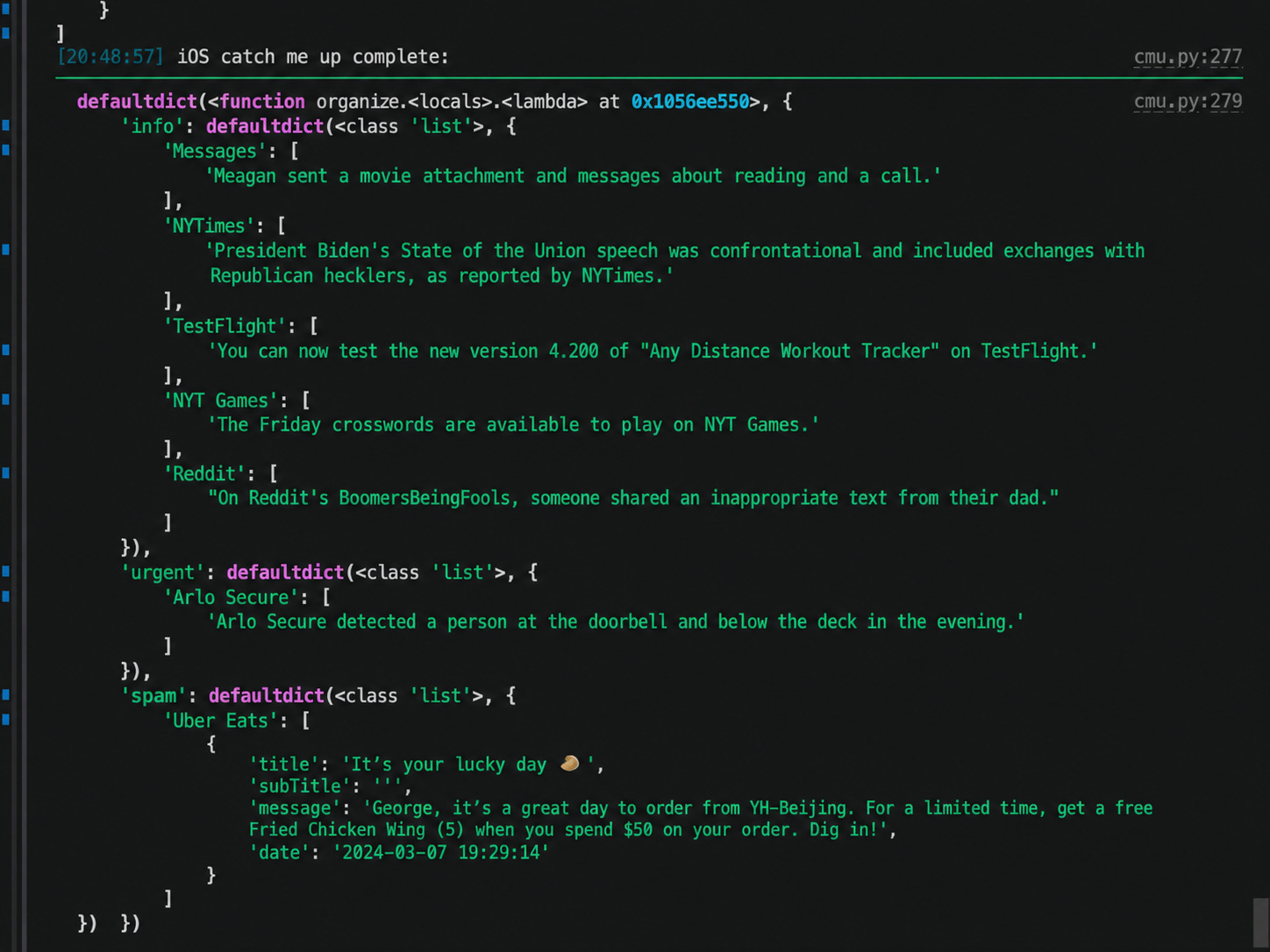
Task: Click the 'spam' dictionary key
Action: 153,696
